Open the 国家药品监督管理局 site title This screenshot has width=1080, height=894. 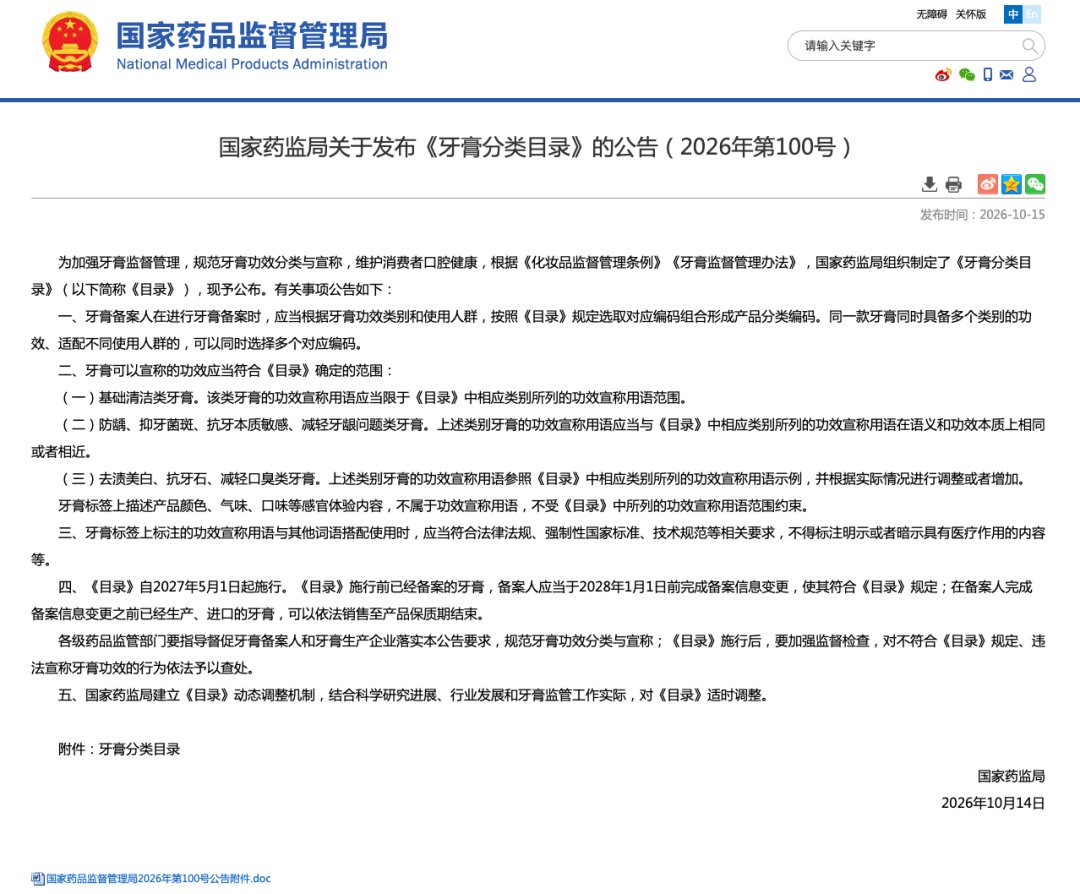(252, 35)
